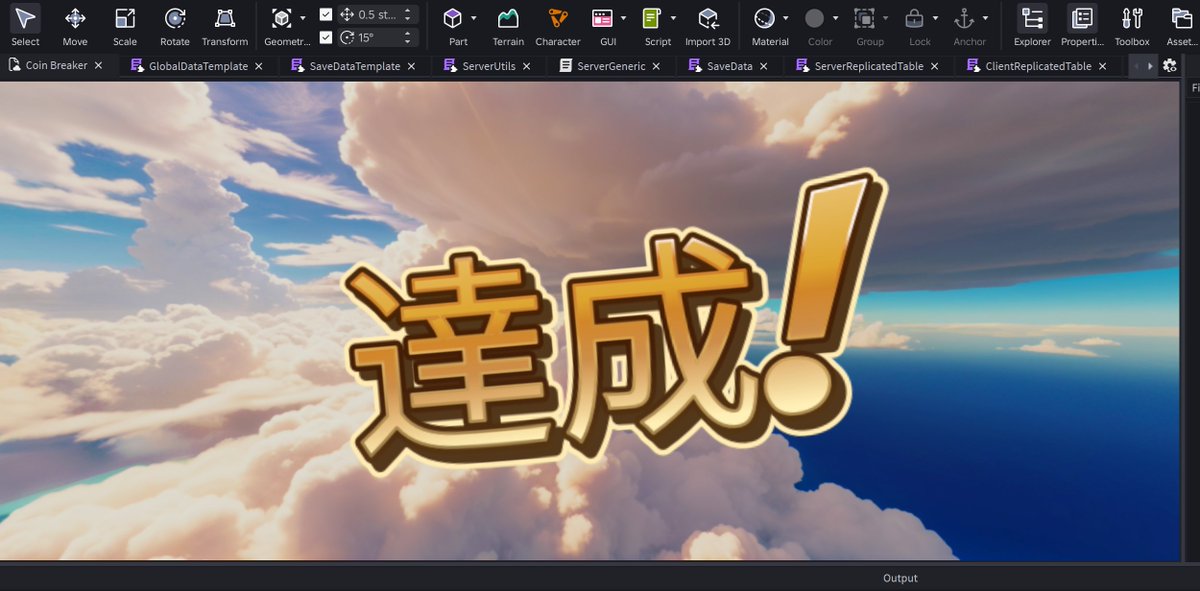Expand the Lock dropdown arrow
The height and width of the screenshot is (591, 1200).
click(936, 18)
